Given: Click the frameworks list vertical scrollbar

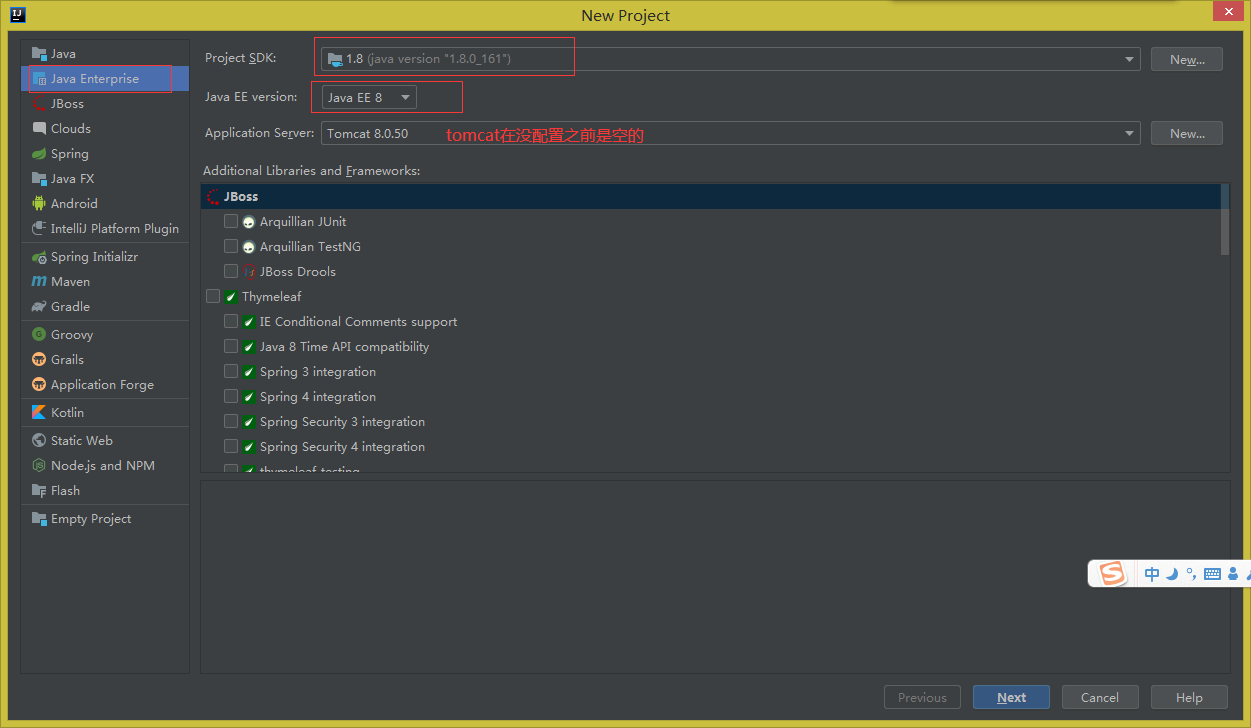Looking at the screenshot, I should [x=1225, y=220].
